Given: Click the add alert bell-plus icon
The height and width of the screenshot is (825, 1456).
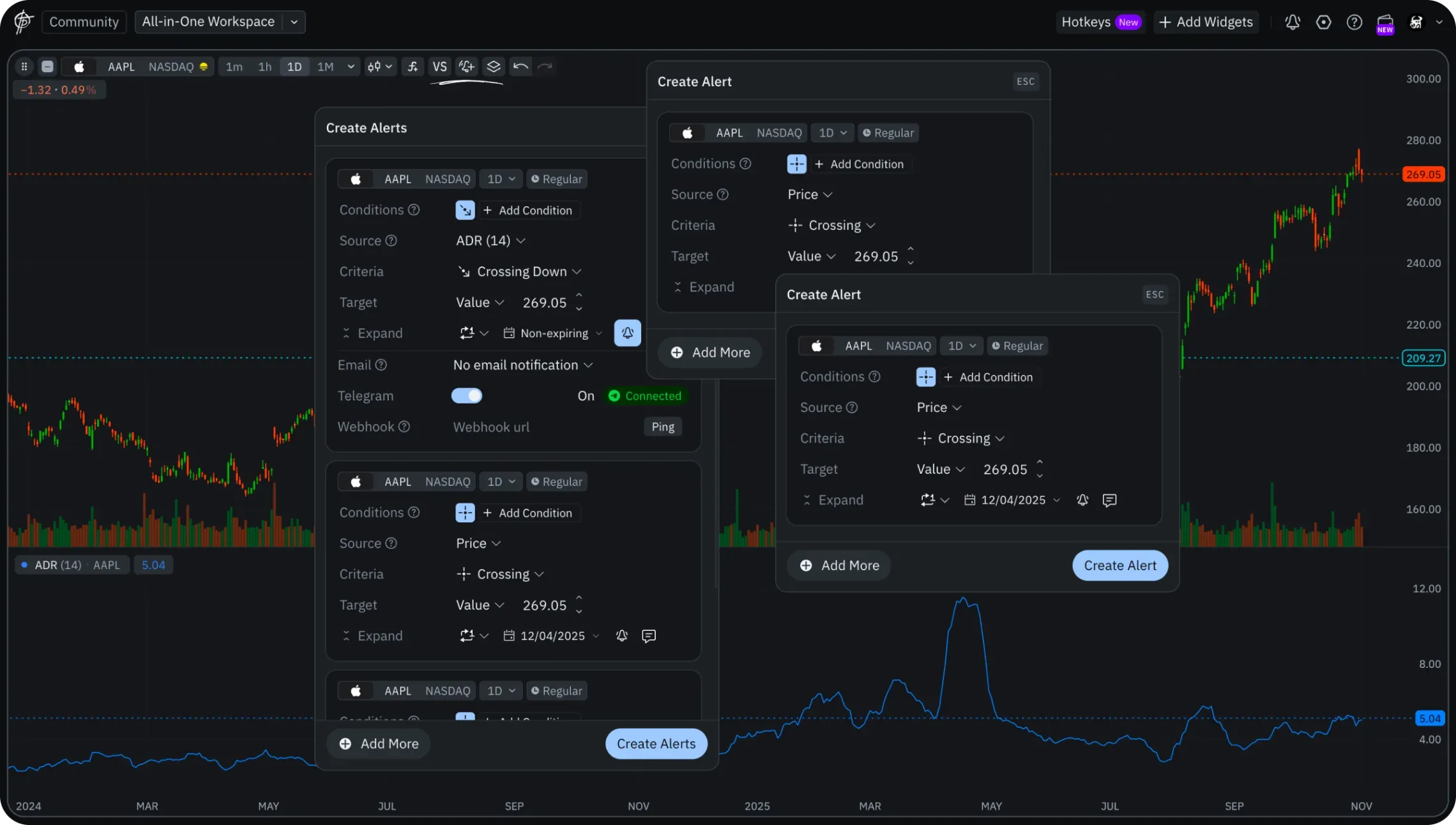Looking at the screenshot, I should (x=467, y=66).
